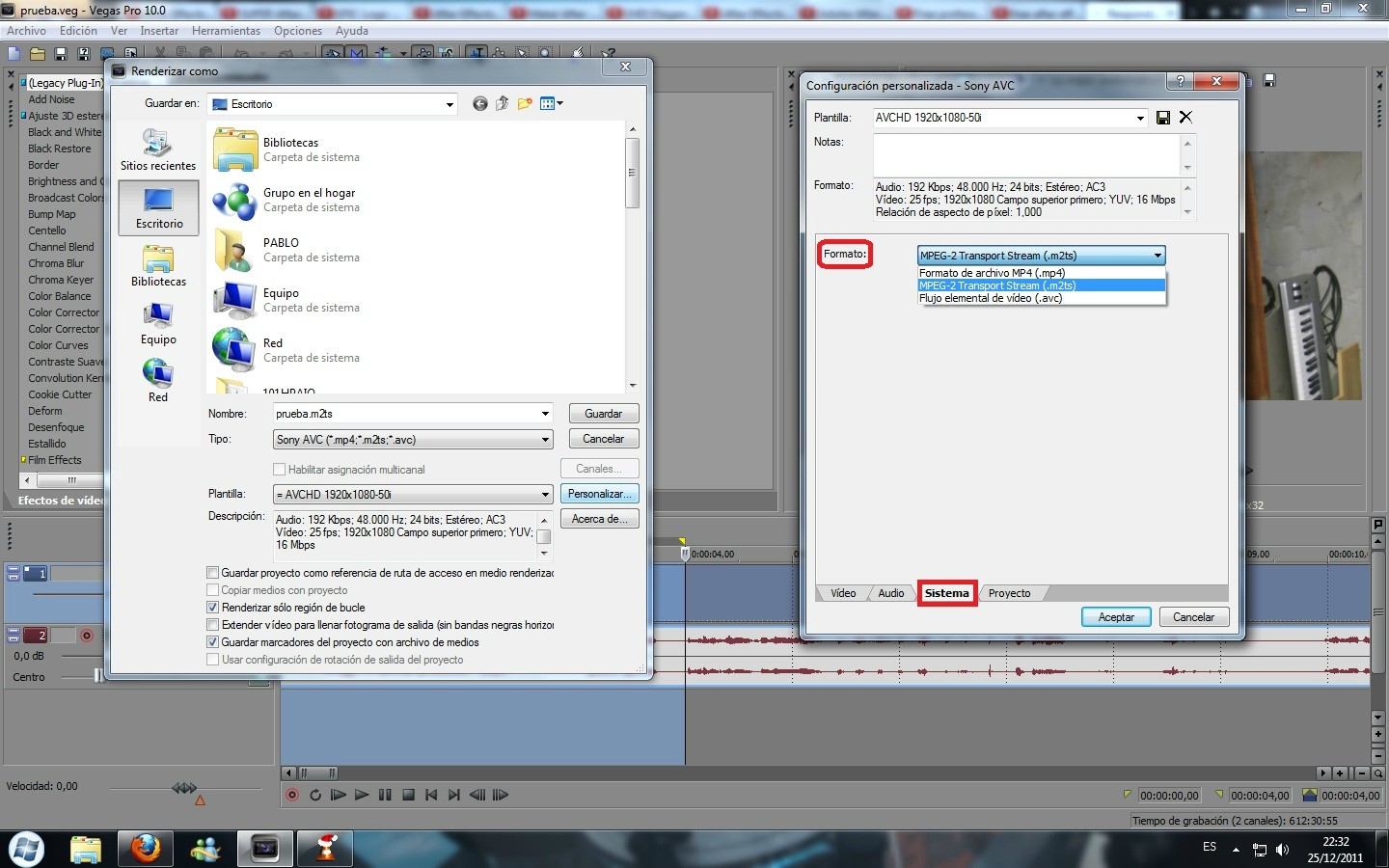Switch to the Vídeo tab

pyautogui.click(x=843, y=593)
